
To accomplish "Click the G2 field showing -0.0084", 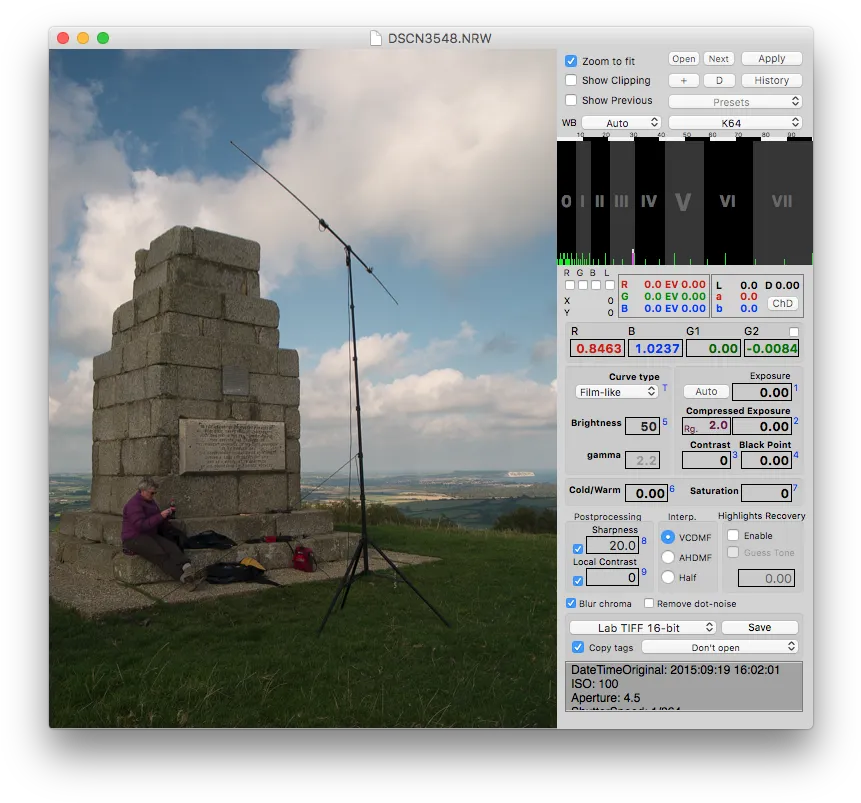I will click(771, 348).
